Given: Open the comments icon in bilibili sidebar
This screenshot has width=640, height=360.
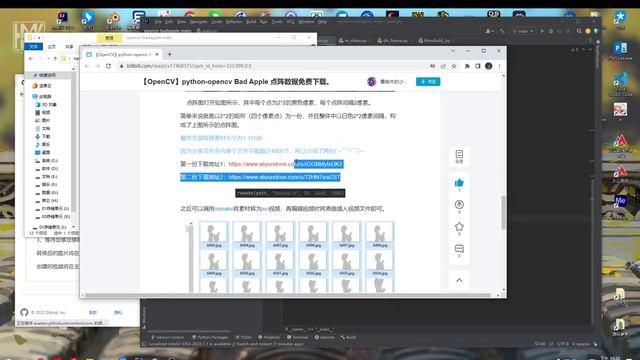Looking at the screenshot, I should pyautogui.click(x=459, y=249).
